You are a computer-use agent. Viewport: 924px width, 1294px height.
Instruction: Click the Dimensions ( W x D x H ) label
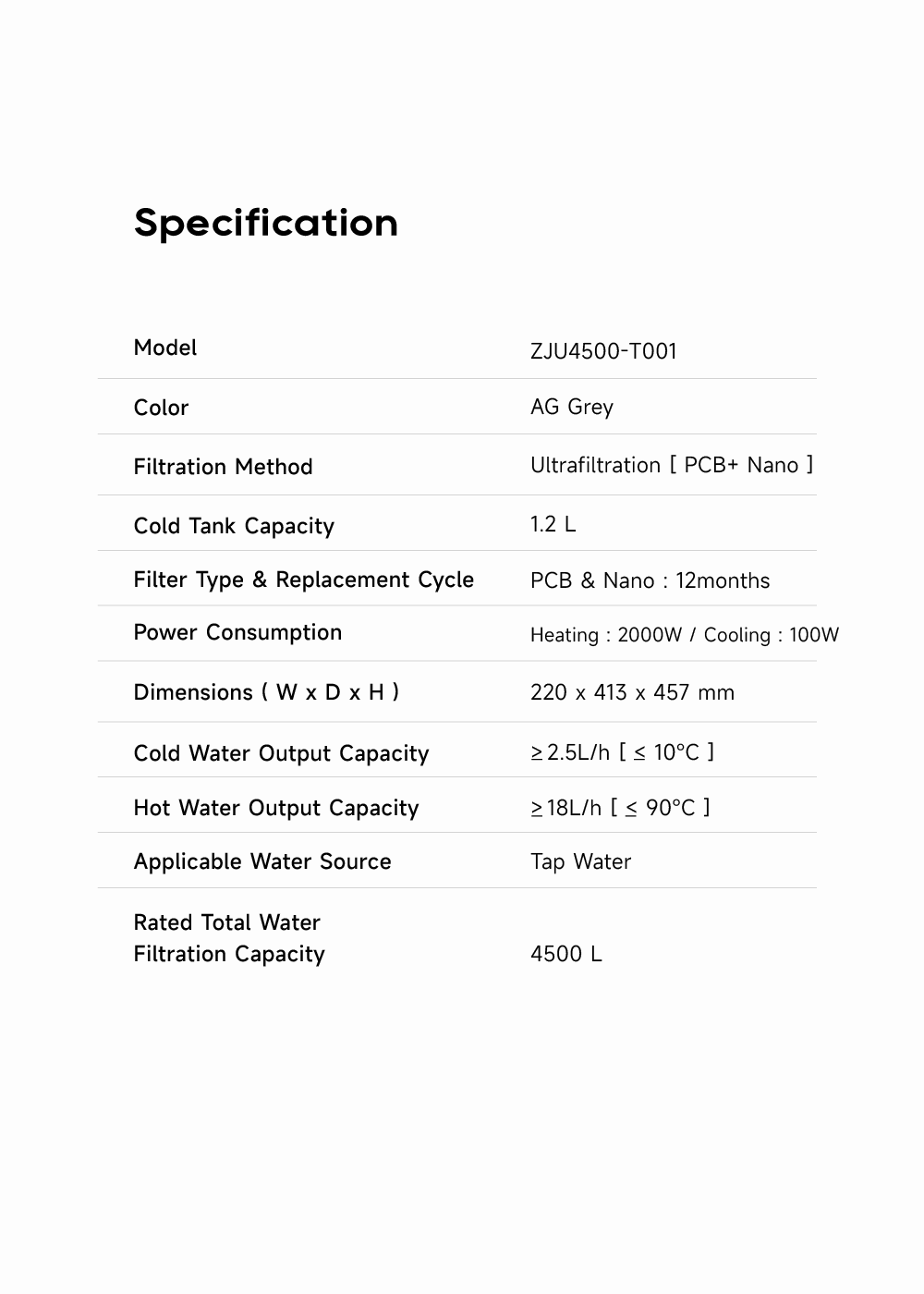266,692
